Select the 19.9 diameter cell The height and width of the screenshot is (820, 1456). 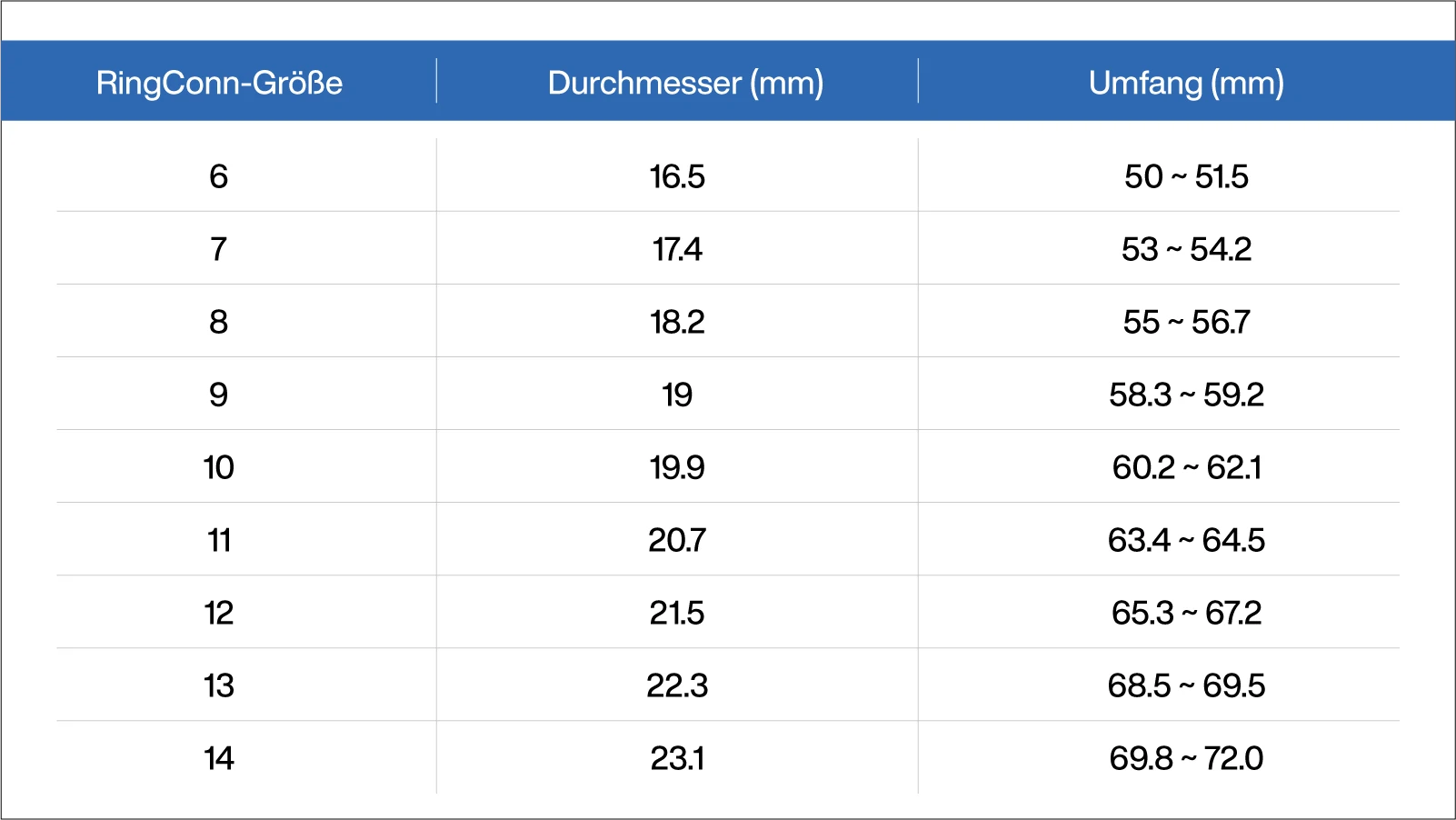click(x=677, y=467)
